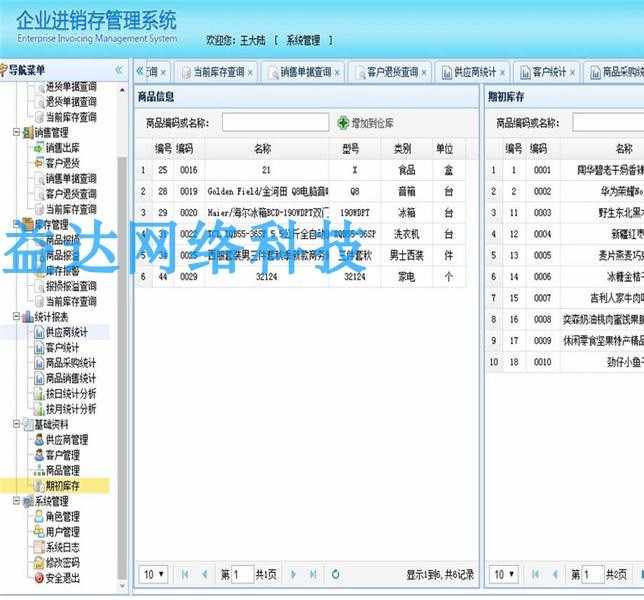Switch to the 客户退货查询 tab
644x600 pixels.
tap(392, 72)
